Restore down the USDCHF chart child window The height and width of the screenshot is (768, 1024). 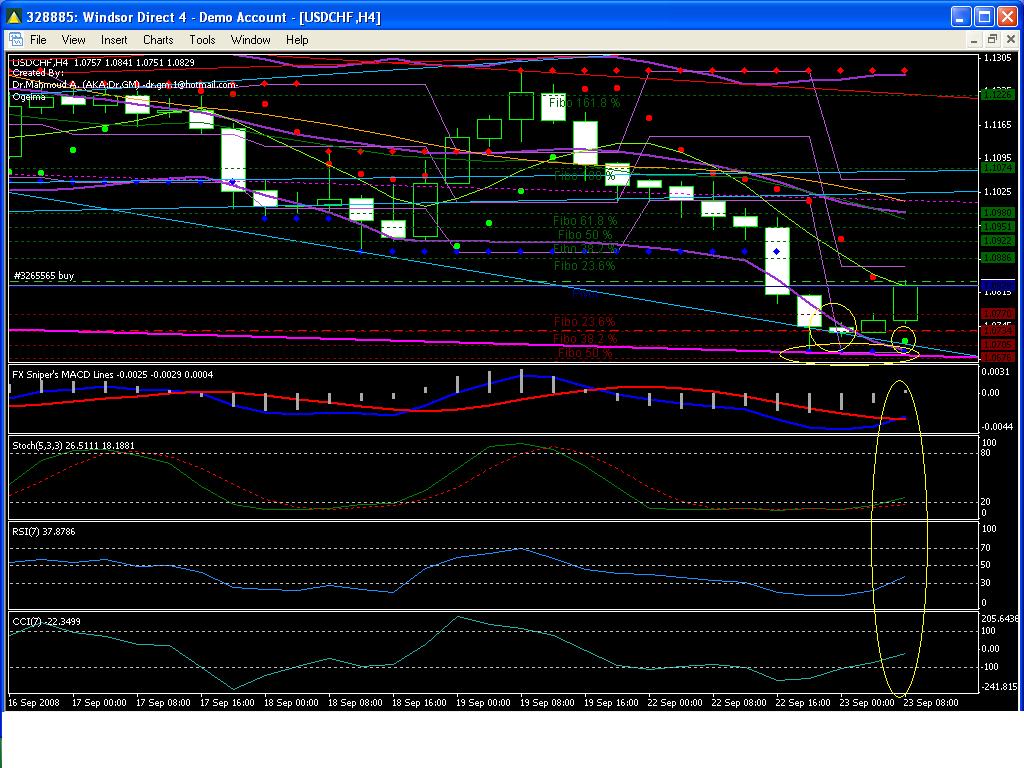[x=992, y=40]
